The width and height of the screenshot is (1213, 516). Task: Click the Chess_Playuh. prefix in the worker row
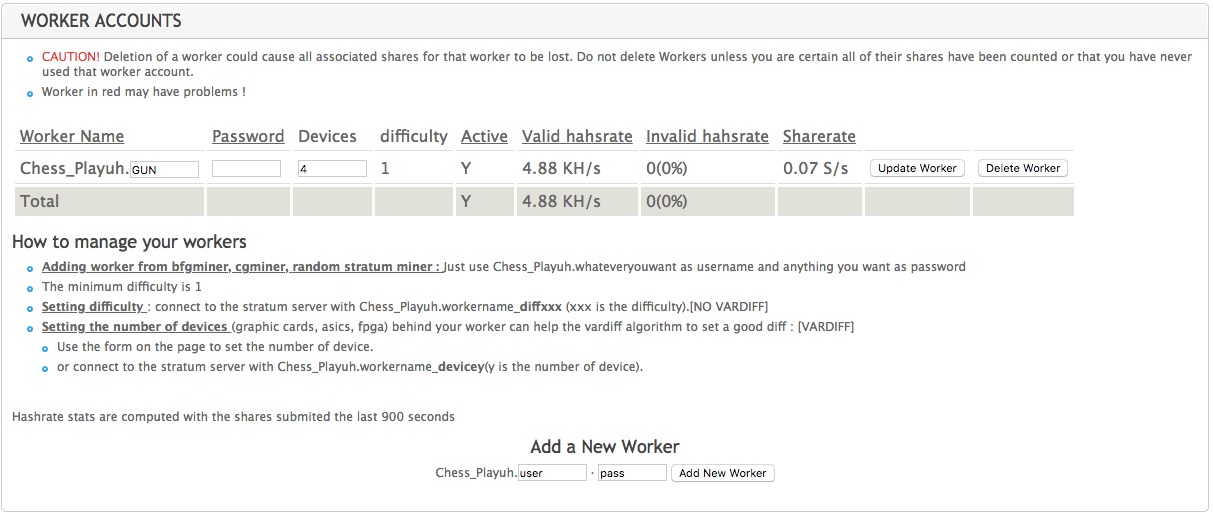pos(74,168)
